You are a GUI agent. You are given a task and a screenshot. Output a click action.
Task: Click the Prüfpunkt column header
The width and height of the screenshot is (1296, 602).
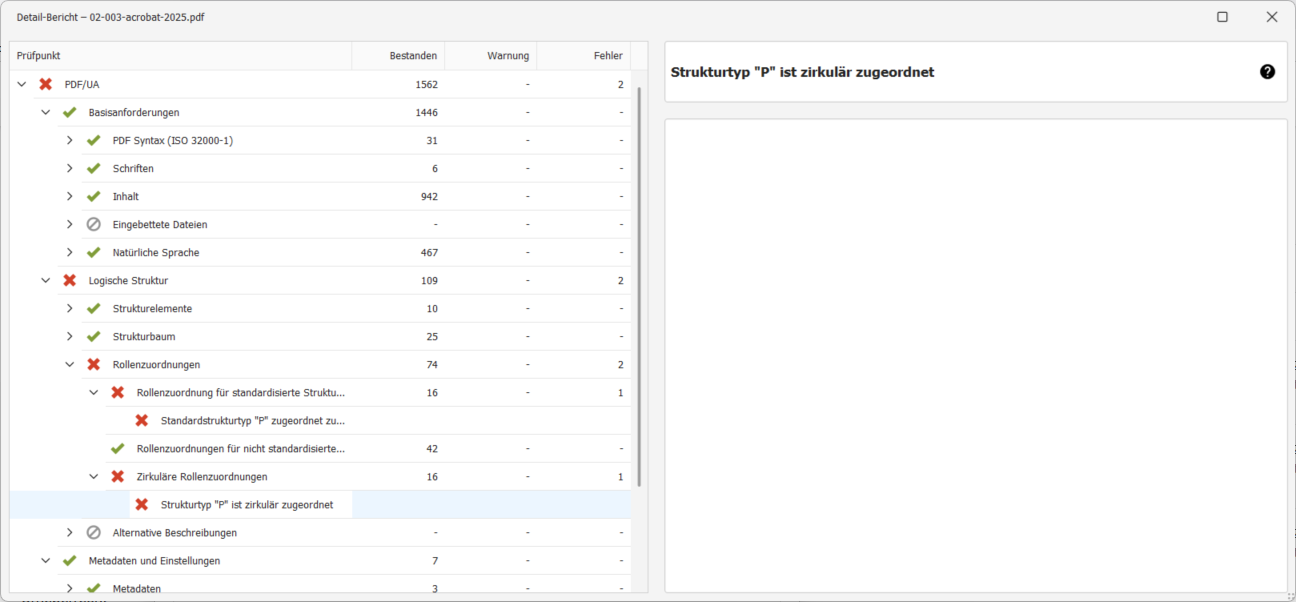180,56
